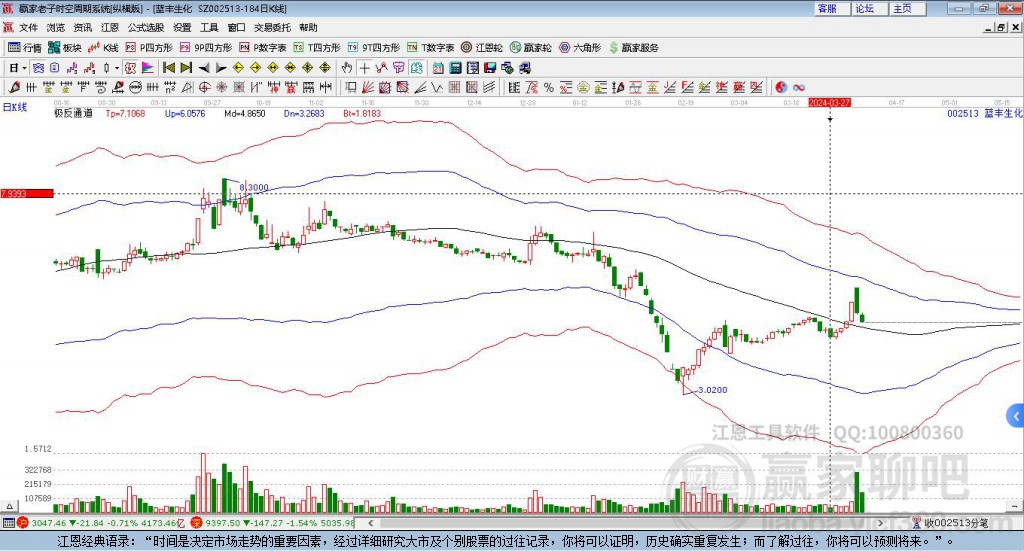Click the rectangle frame tool icon
Viewport: 1024px width, 551px height.
pyautogui.click(x=350, y=87)
